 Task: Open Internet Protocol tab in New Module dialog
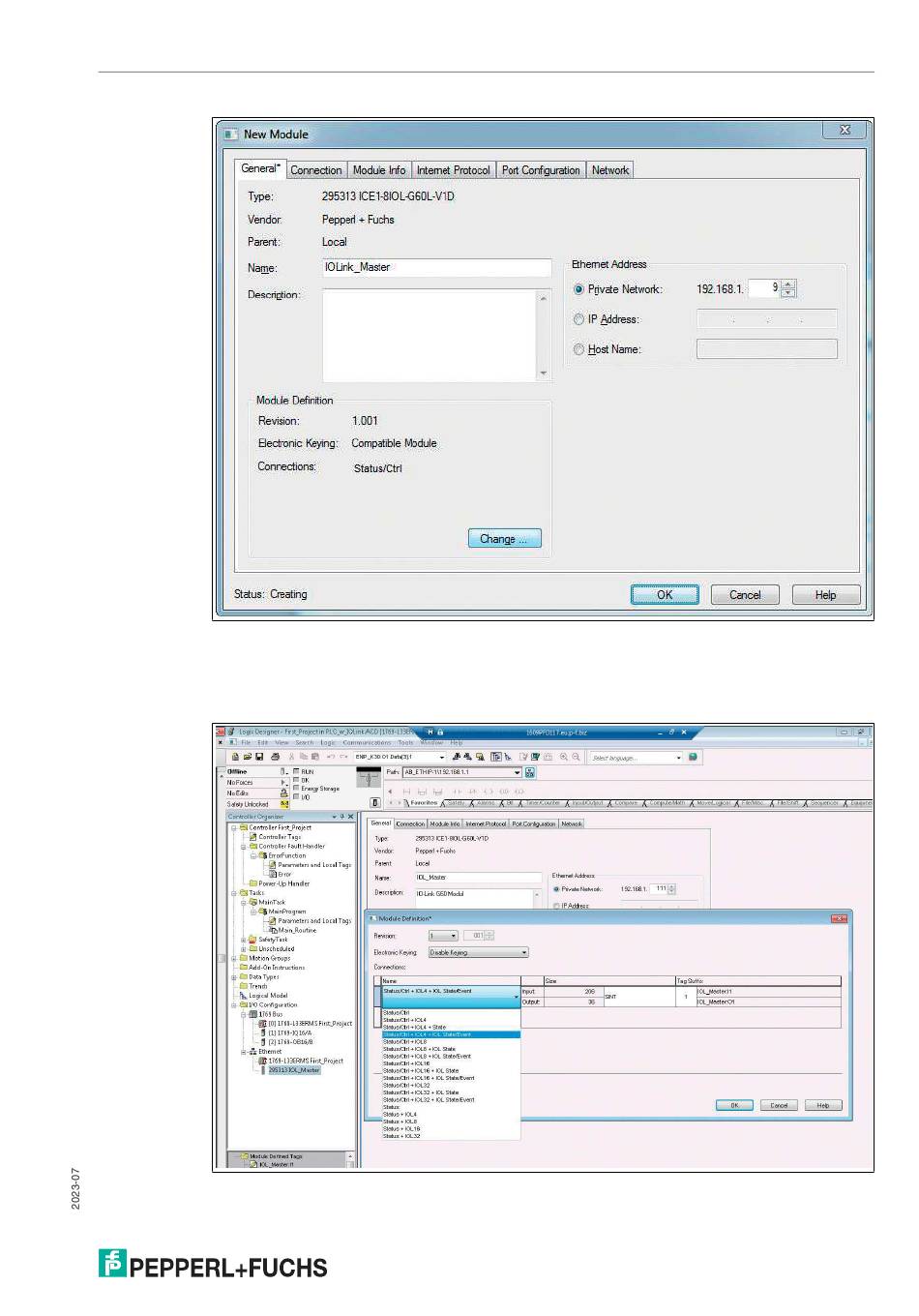coord(454,170)
